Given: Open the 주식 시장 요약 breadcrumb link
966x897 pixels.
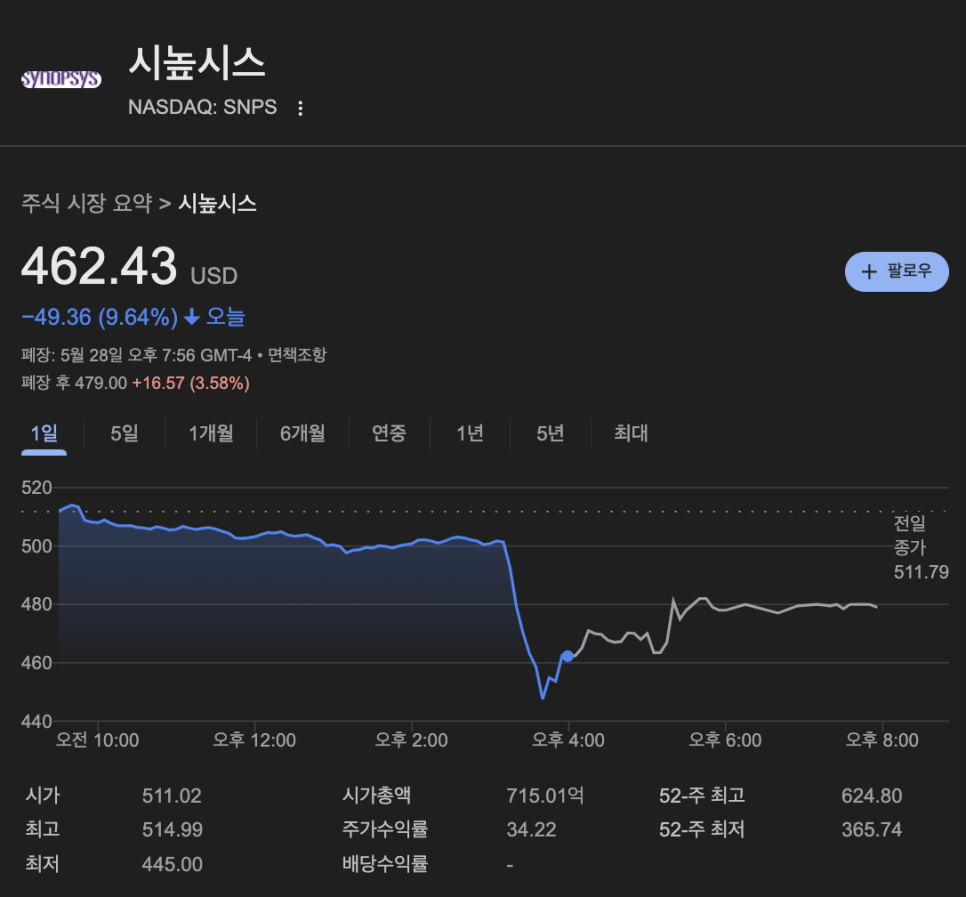Looking at the screenshot, I should [x=87, y=203].
